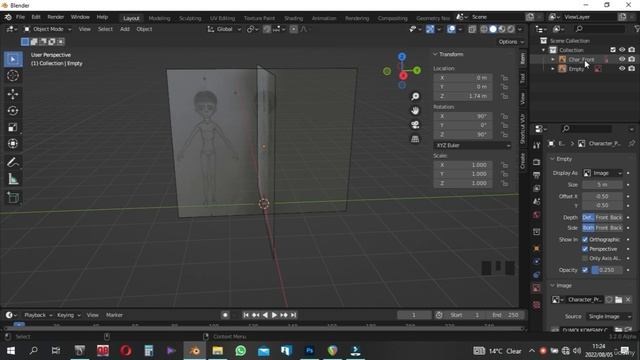Image resolution: width=640 pixels, height=360 pixels.
Task: Toggle the Collection exclude checkbox
Action: 613,50
